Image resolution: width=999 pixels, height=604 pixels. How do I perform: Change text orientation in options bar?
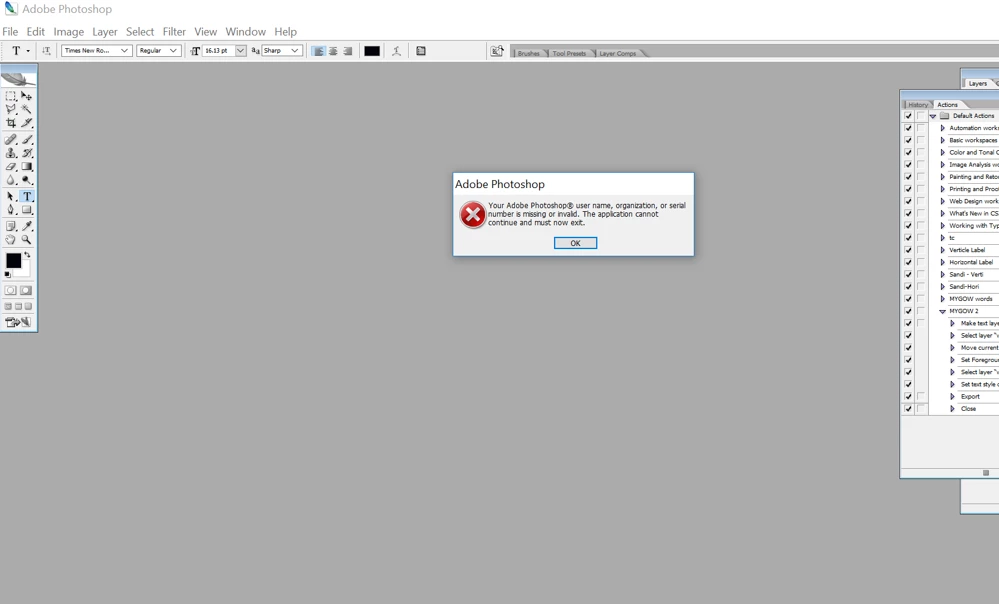[46, 51]
